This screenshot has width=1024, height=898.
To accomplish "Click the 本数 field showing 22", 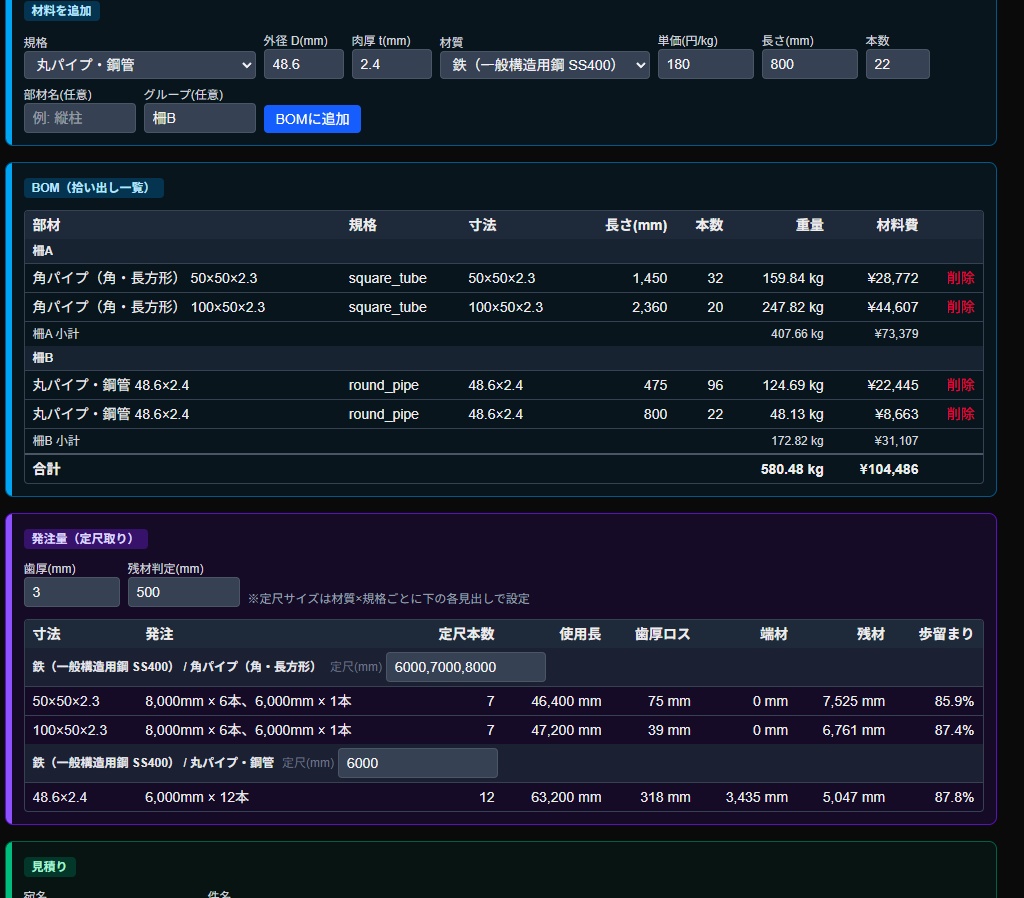I will 897,64.
